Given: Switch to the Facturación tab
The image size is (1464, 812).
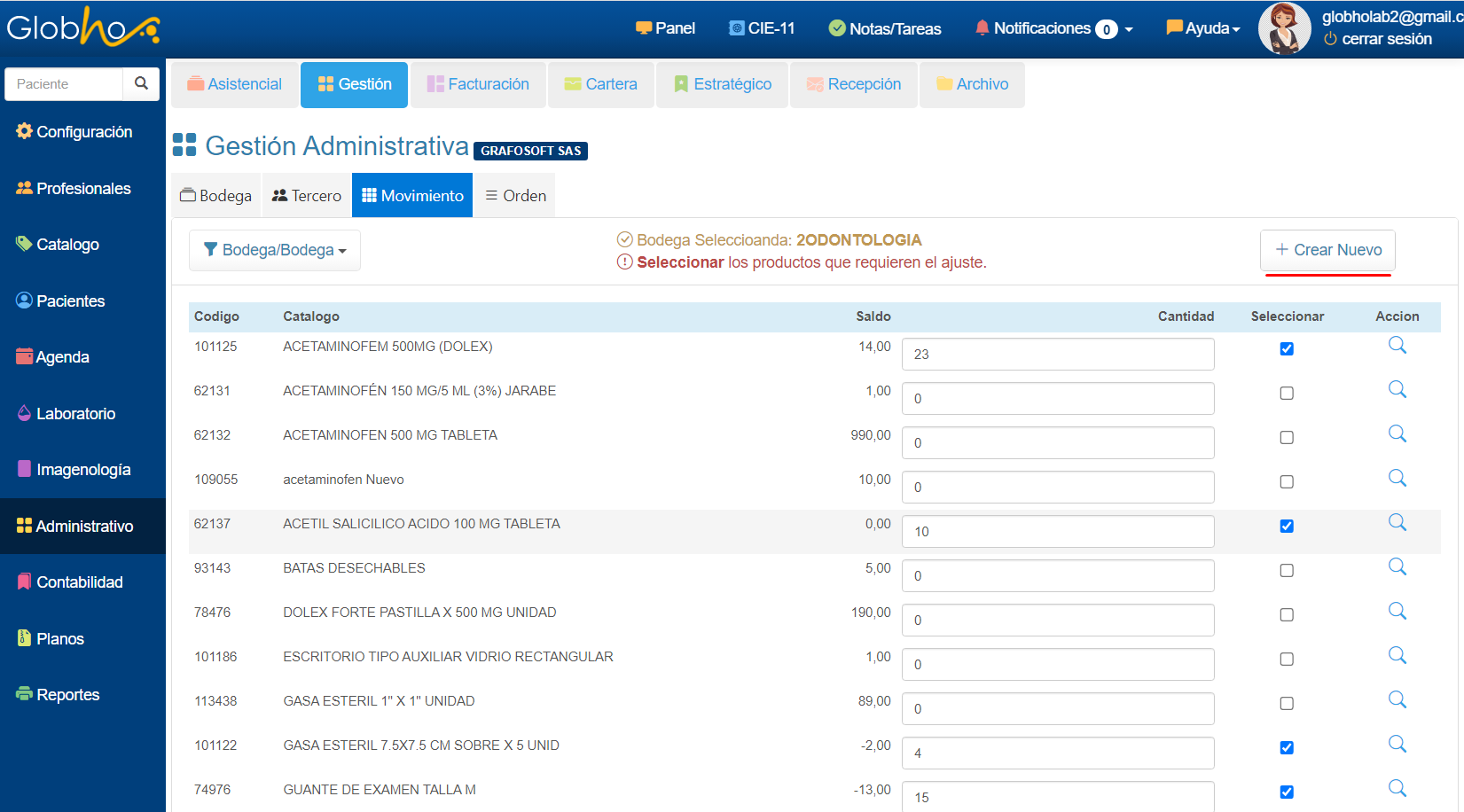Looking at the screenshot, I should click(478, 84).
